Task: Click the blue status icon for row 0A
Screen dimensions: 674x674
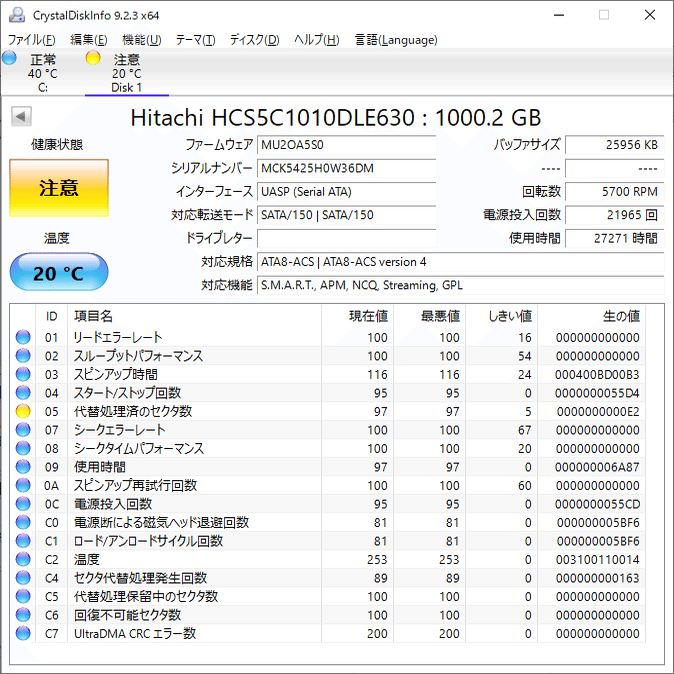Action: pyautogui.click(x=23, y=485)
